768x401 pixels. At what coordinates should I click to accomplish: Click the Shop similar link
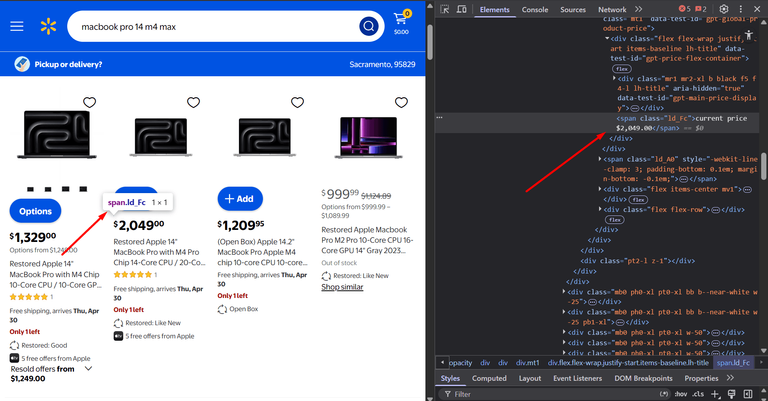(342, 287)
